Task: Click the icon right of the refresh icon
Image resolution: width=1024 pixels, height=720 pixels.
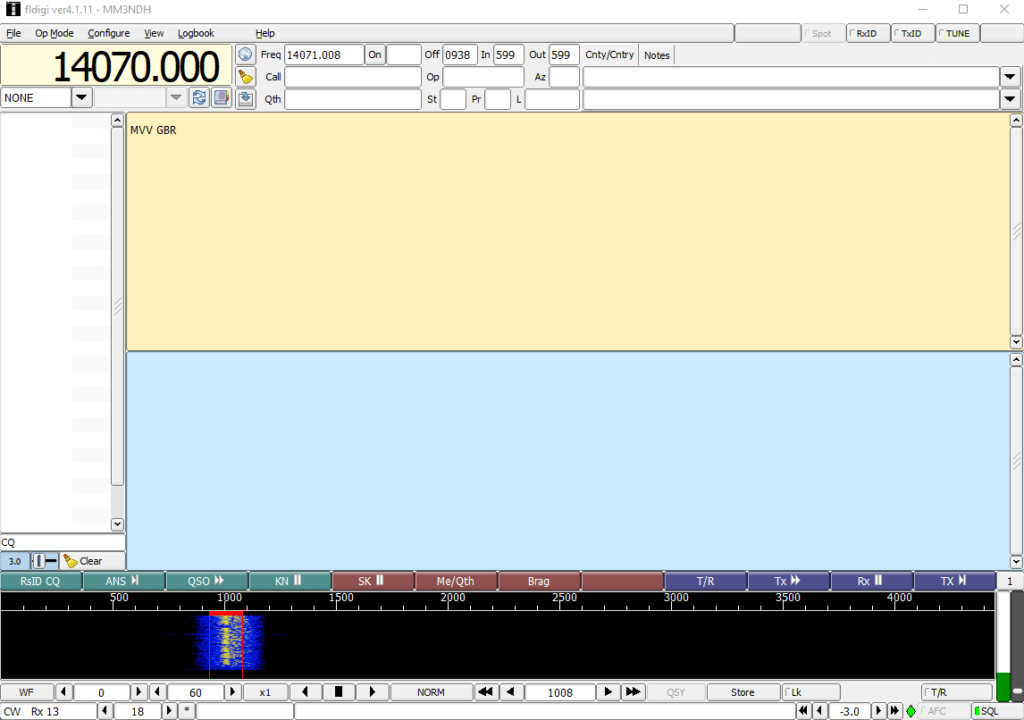Action: (x=221, y=98)
